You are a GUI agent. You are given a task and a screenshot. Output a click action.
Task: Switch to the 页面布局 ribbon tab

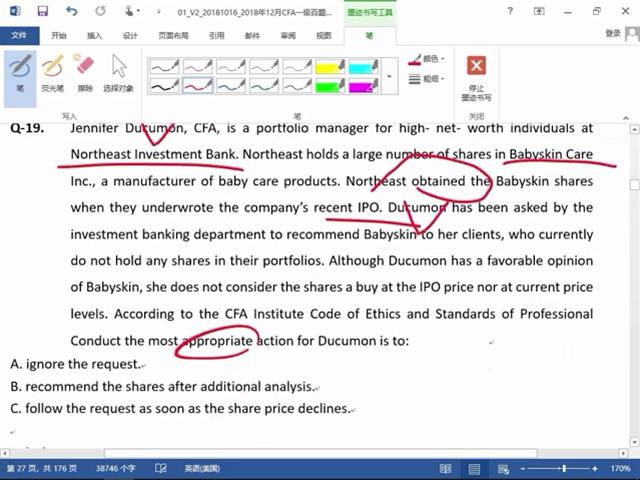click(173, 34)
